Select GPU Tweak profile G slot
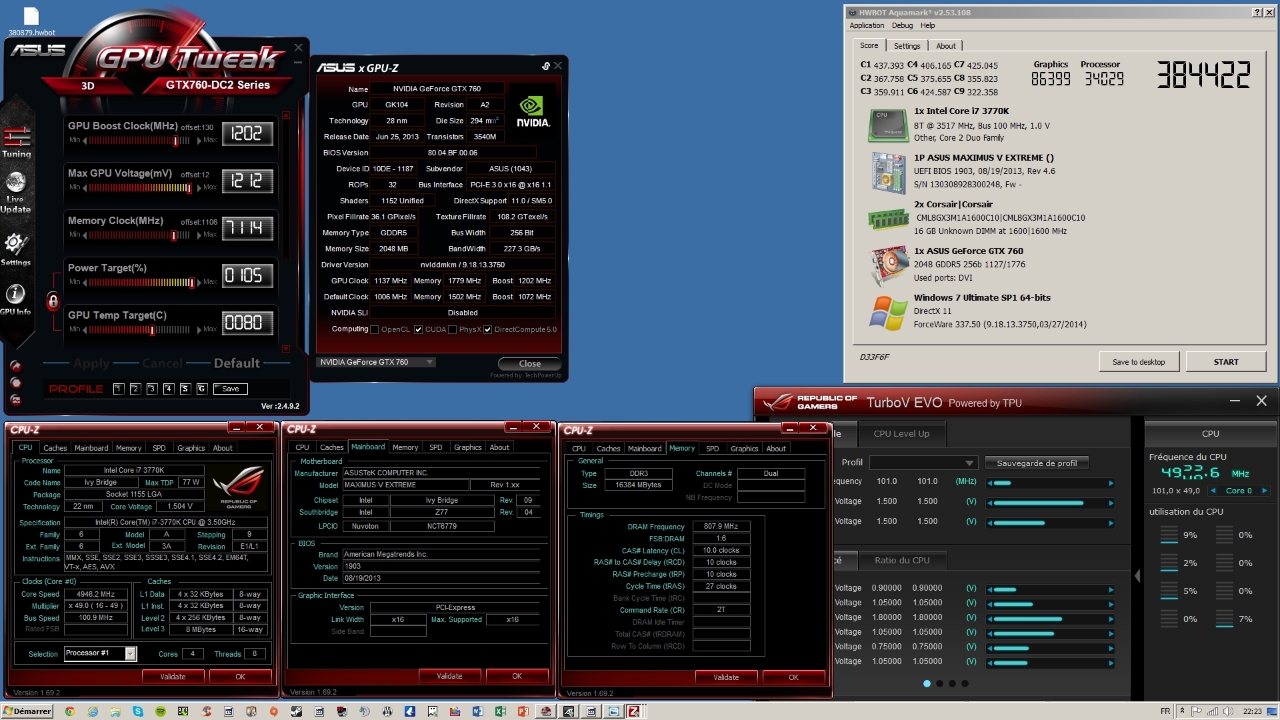1280x720 pixels. [x=201, y=388]
